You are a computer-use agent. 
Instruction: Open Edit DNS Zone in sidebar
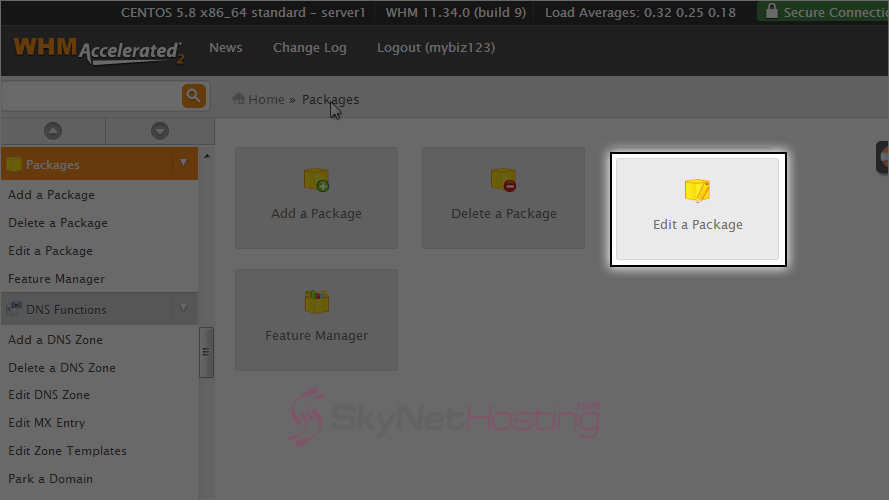[49, 395]
